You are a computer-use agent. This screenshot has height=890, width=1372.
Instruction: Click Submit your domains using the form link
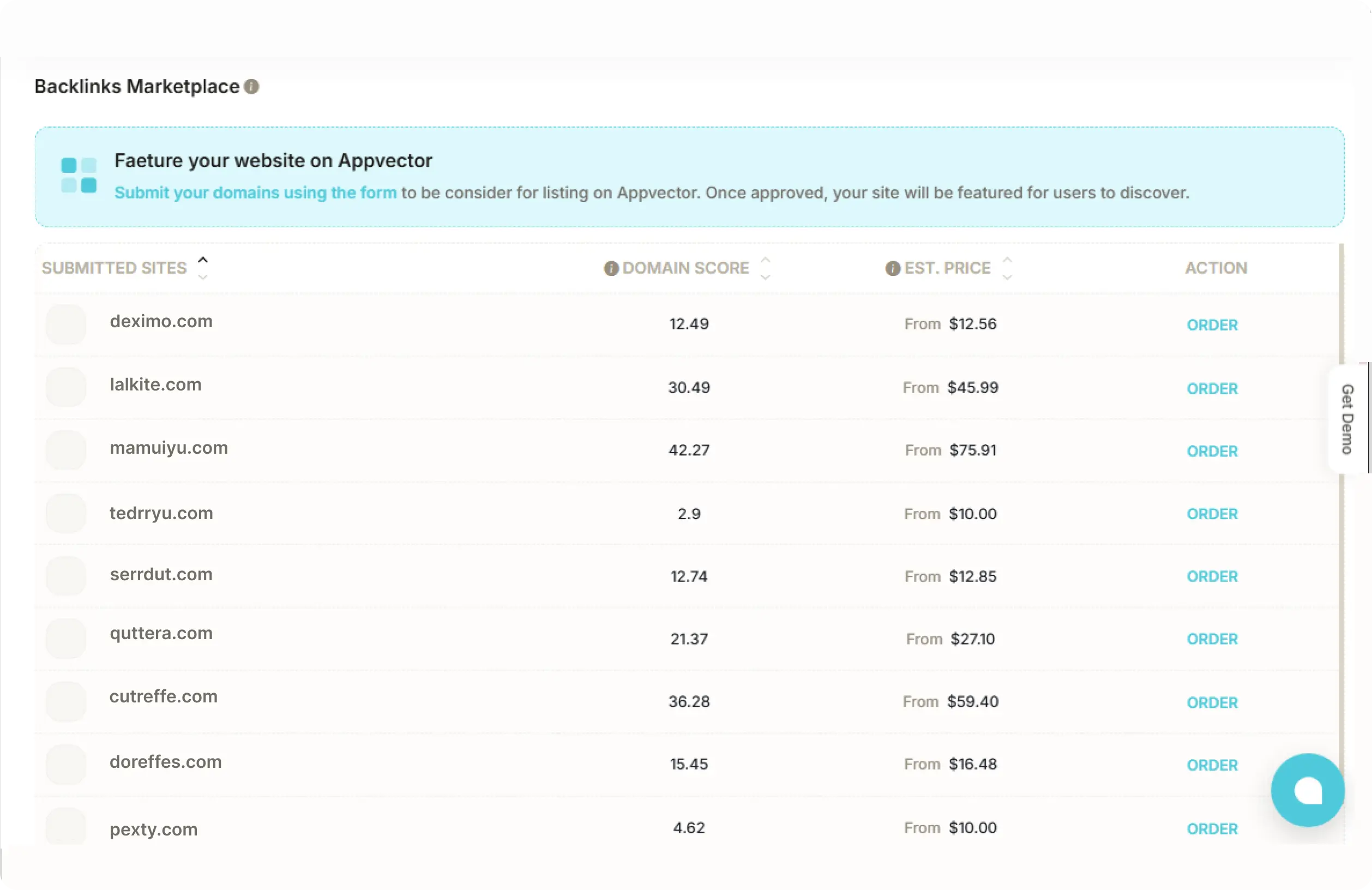coord(255,193)
